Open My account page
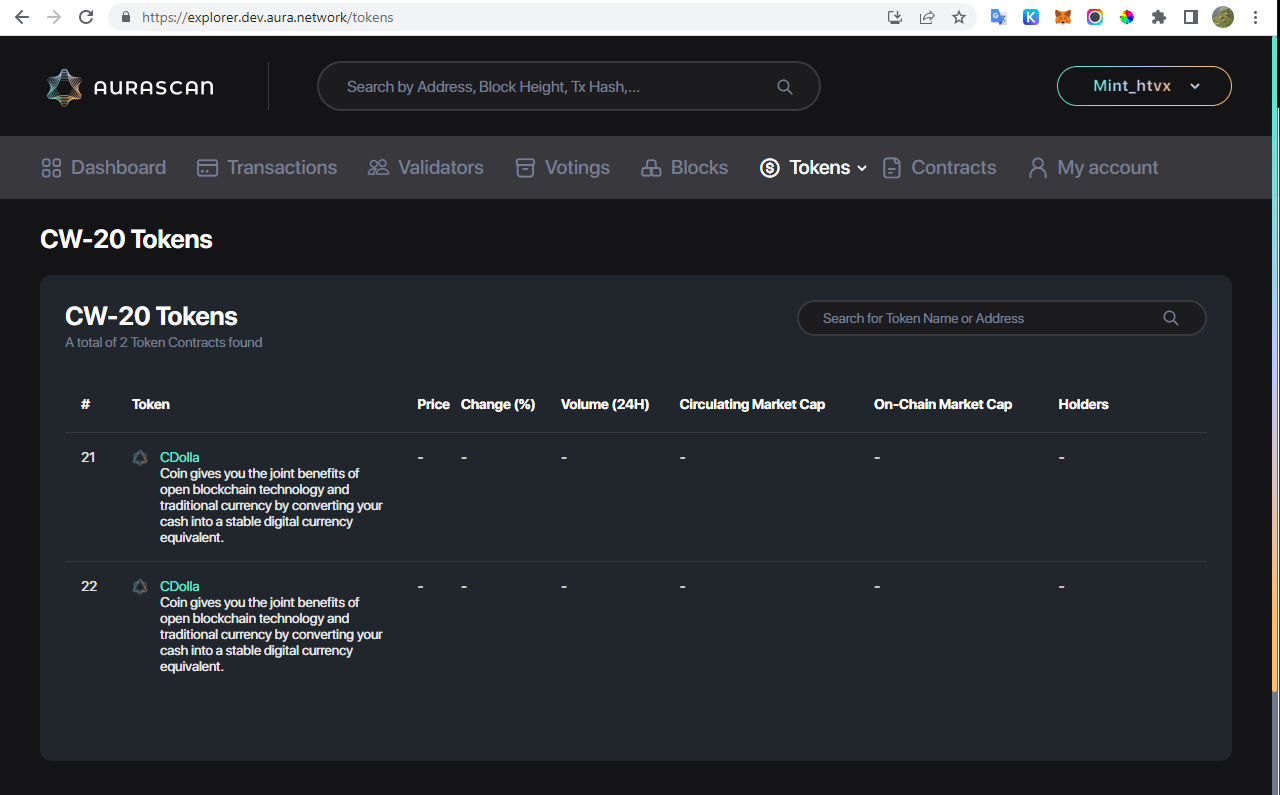Image resolution: width=1280 pixels, height=795 pixels. 1093,168
